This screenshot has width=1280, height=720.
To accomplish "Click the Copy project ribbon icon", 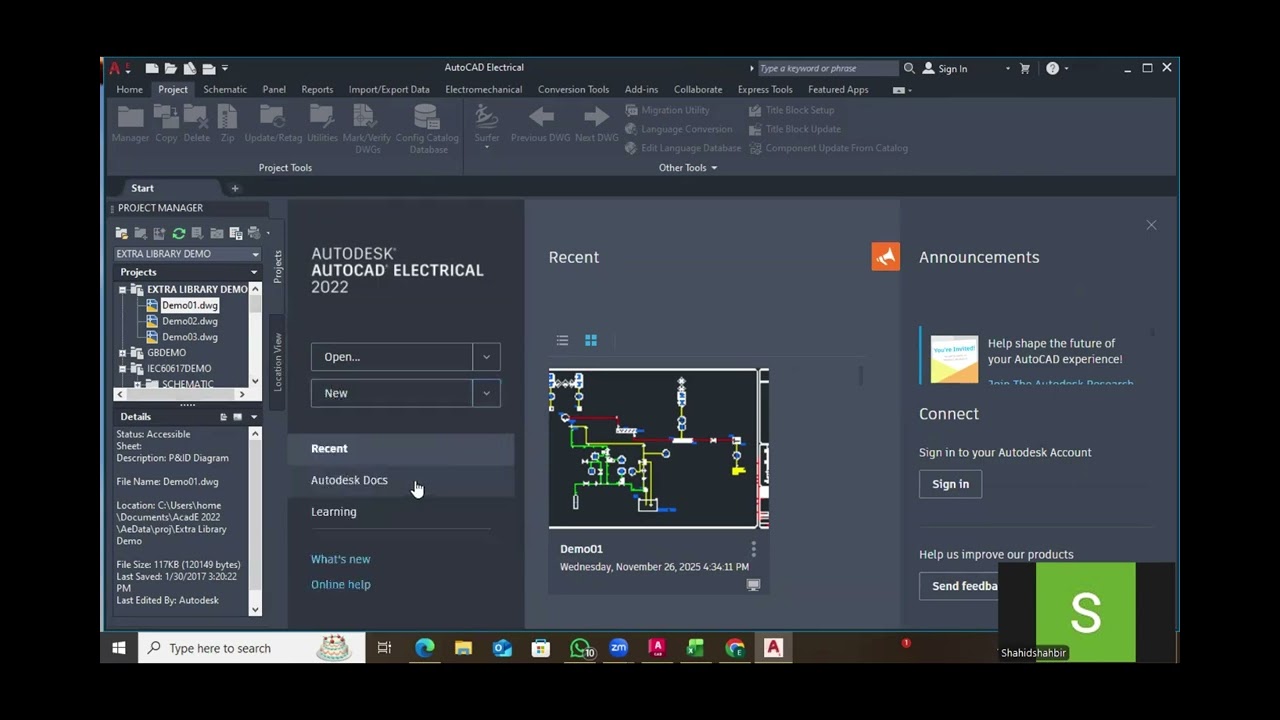I will (x=166, y=124).
